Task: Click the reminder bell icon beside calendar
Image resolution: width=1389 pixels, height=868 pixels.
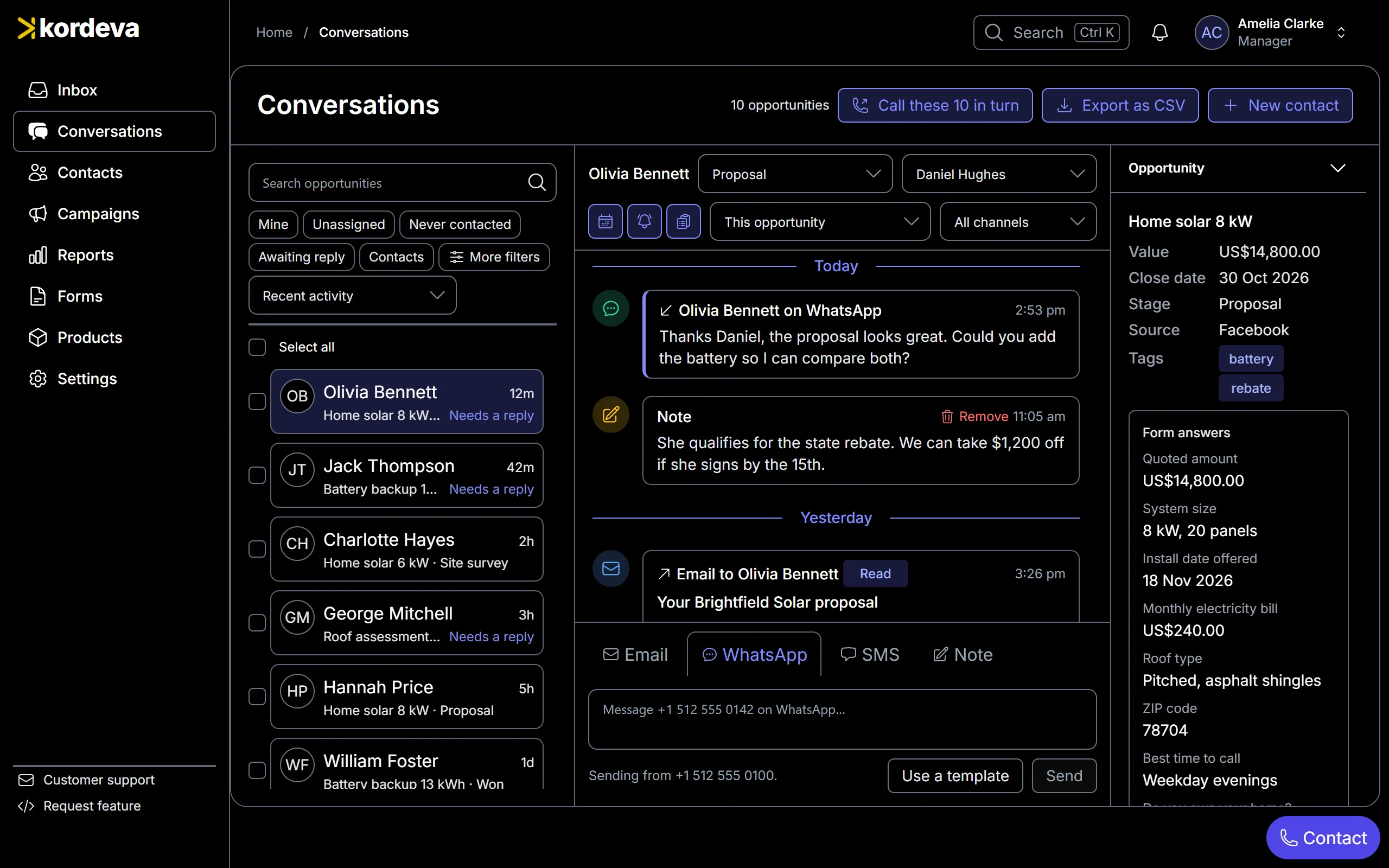Action: click(x=644, y=221)
